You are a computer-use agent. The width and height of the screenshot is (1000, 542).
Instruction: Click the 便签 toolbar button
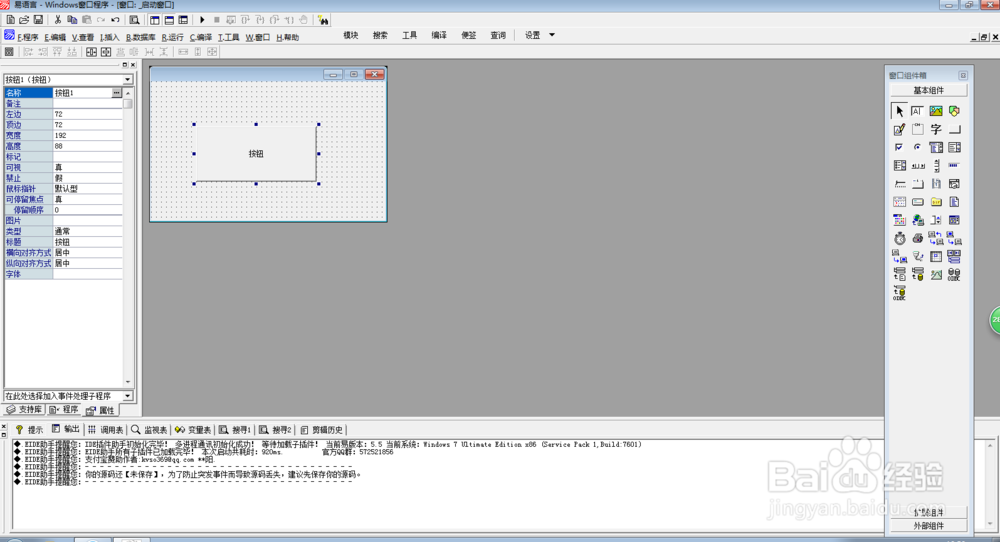tap(469, 36)
